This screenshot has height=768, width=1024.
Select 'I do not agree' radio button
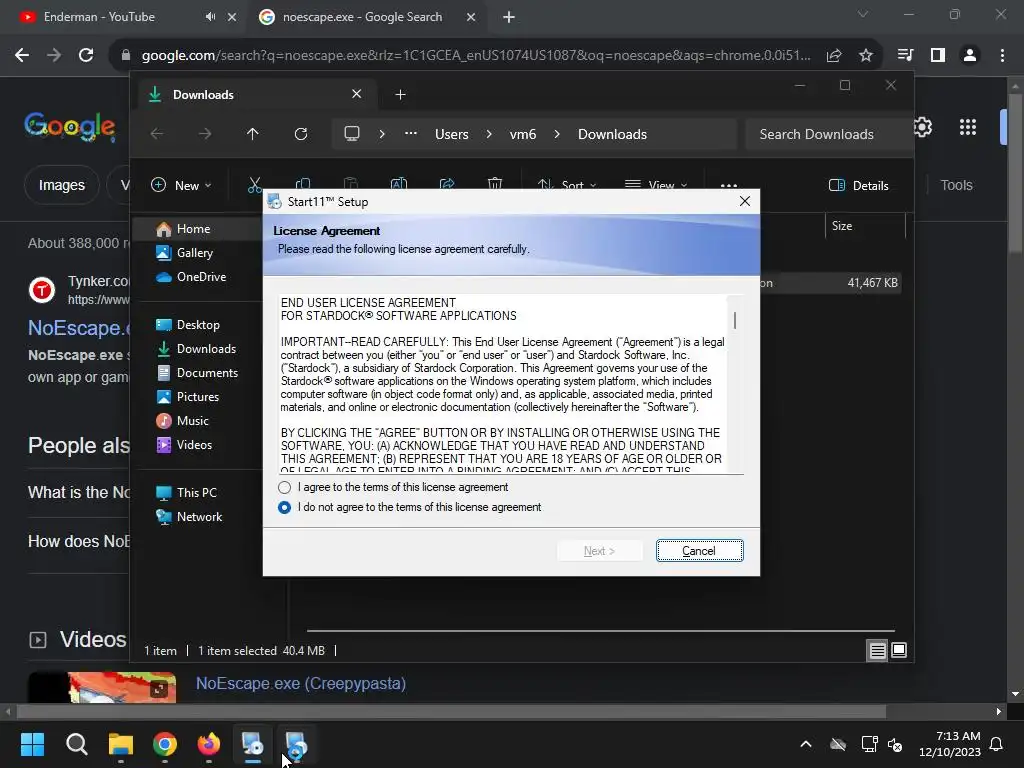tap(284, 507)
